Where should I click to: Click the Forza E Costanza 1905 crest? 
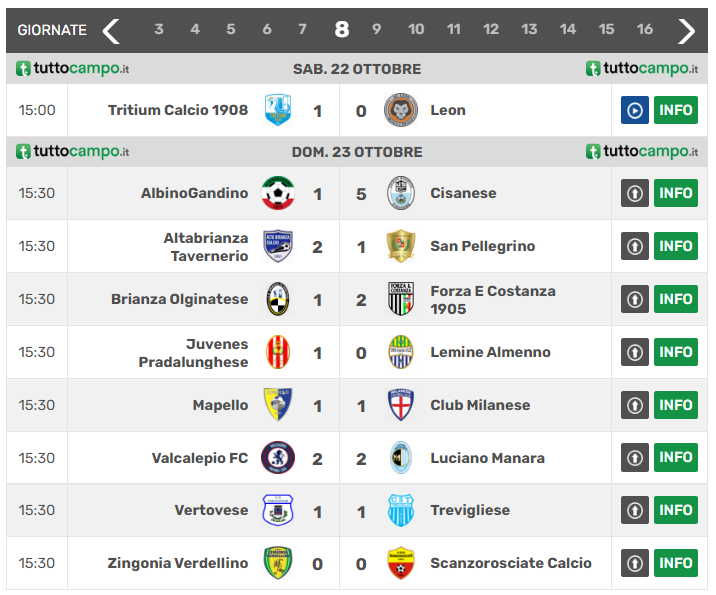pyautogui.click(x=401, y=299)
